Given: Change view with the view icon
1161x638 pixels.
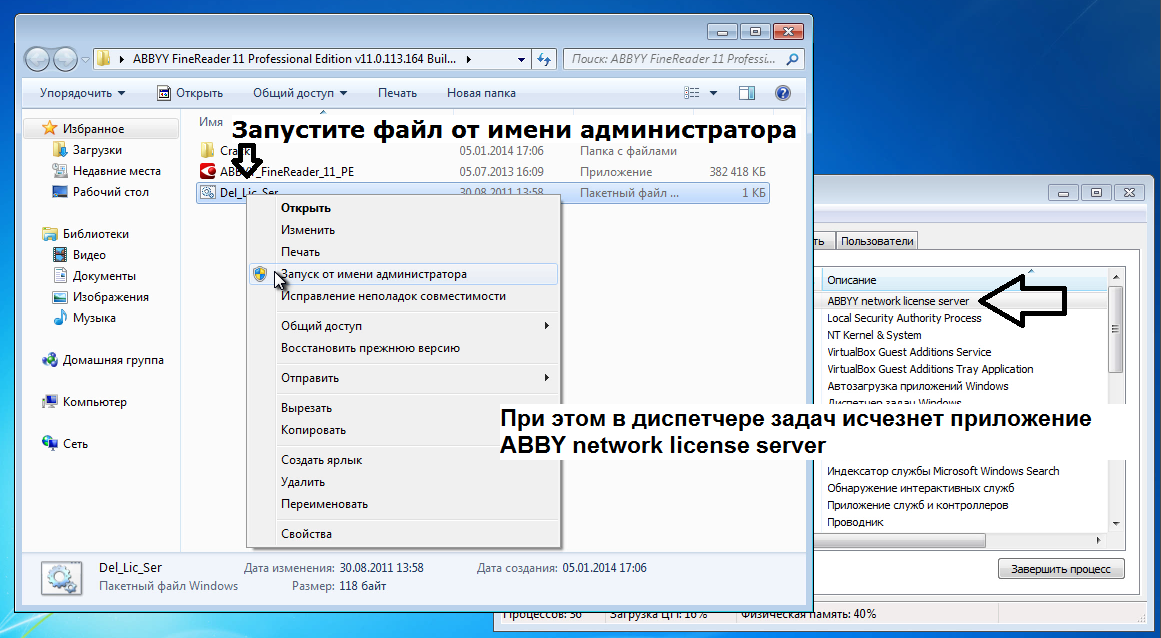Looking at the screenshot, I should (x=692, y=93).
